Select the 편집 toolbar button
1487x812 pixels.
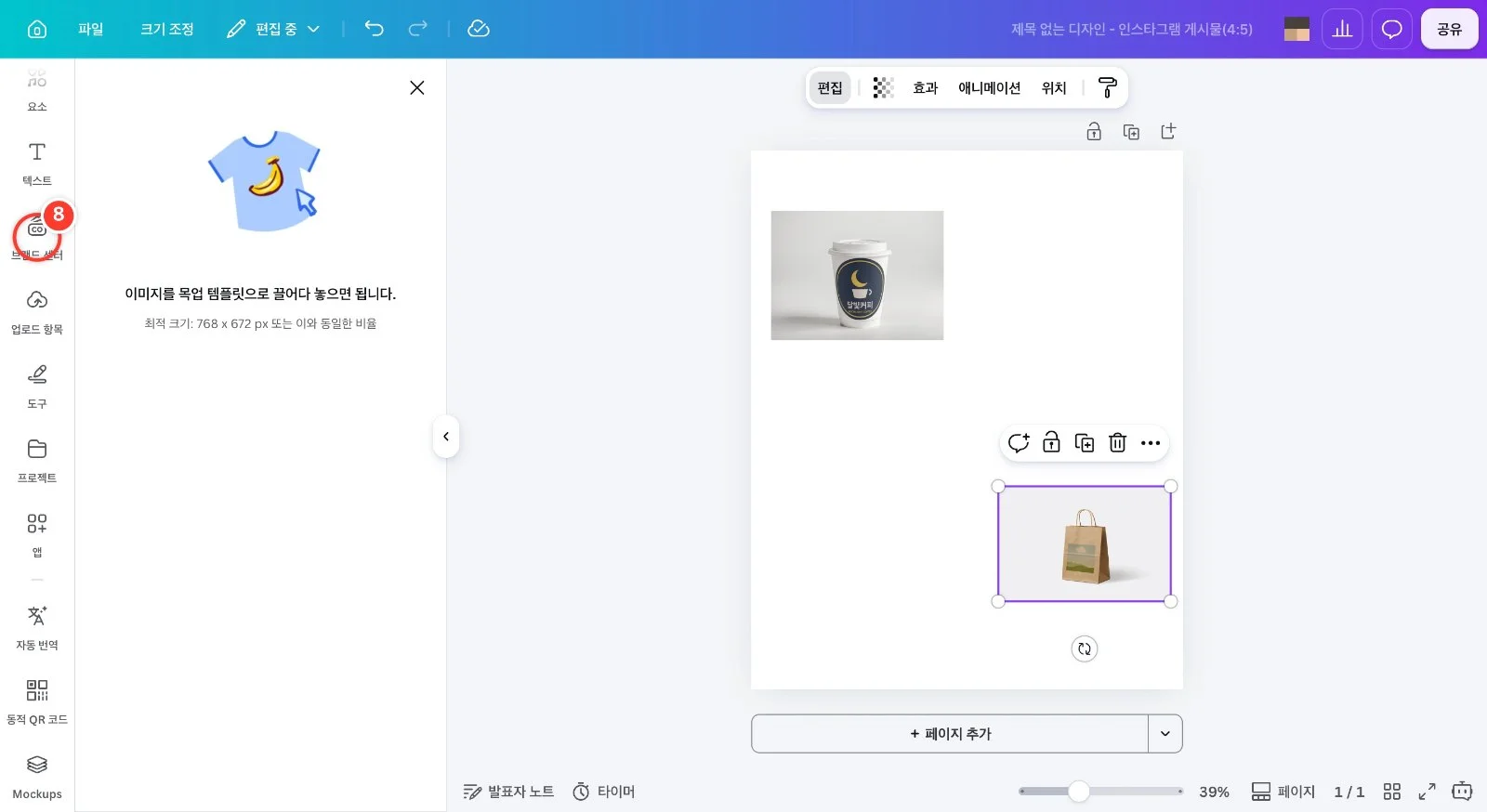830,87
